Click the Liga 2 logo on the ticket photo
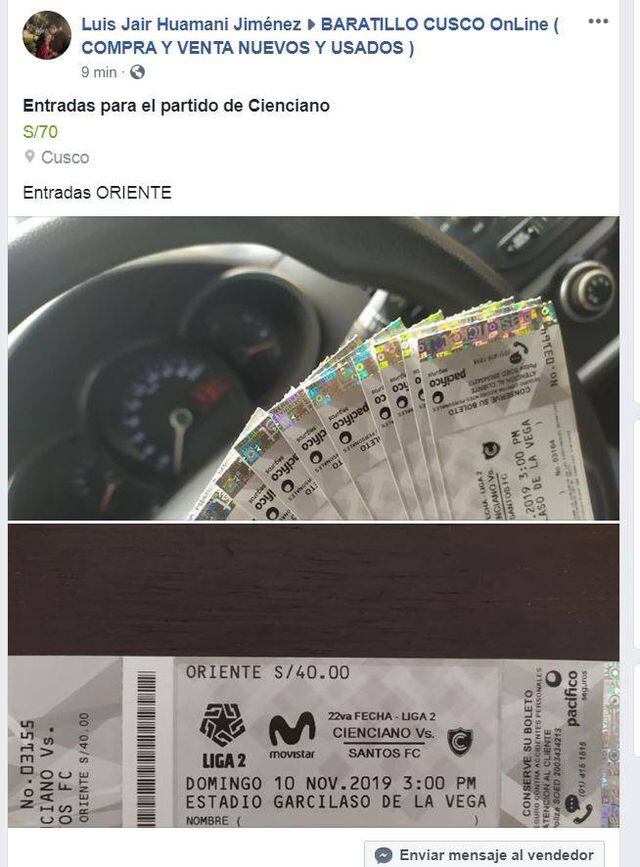The height and width of the screenshot is (867, 640). (x=223, y=735)
